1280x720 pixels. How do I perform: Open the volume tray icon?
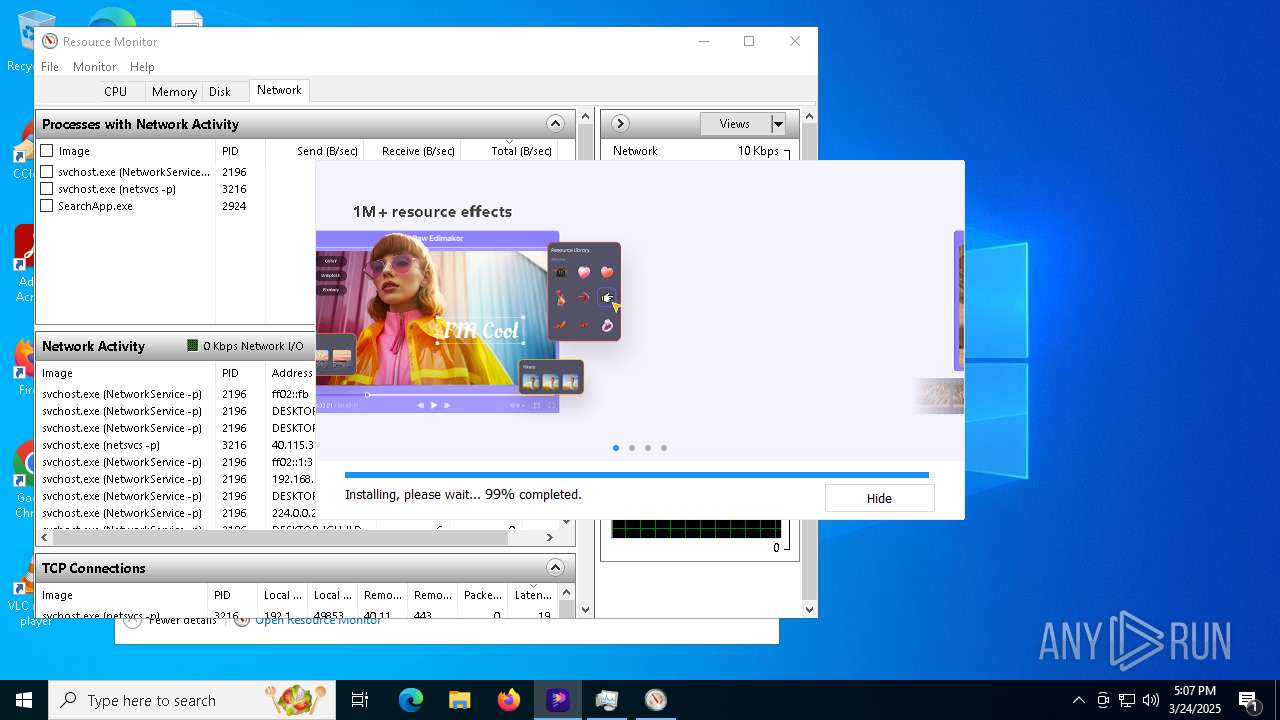[x=1151, y=700]
